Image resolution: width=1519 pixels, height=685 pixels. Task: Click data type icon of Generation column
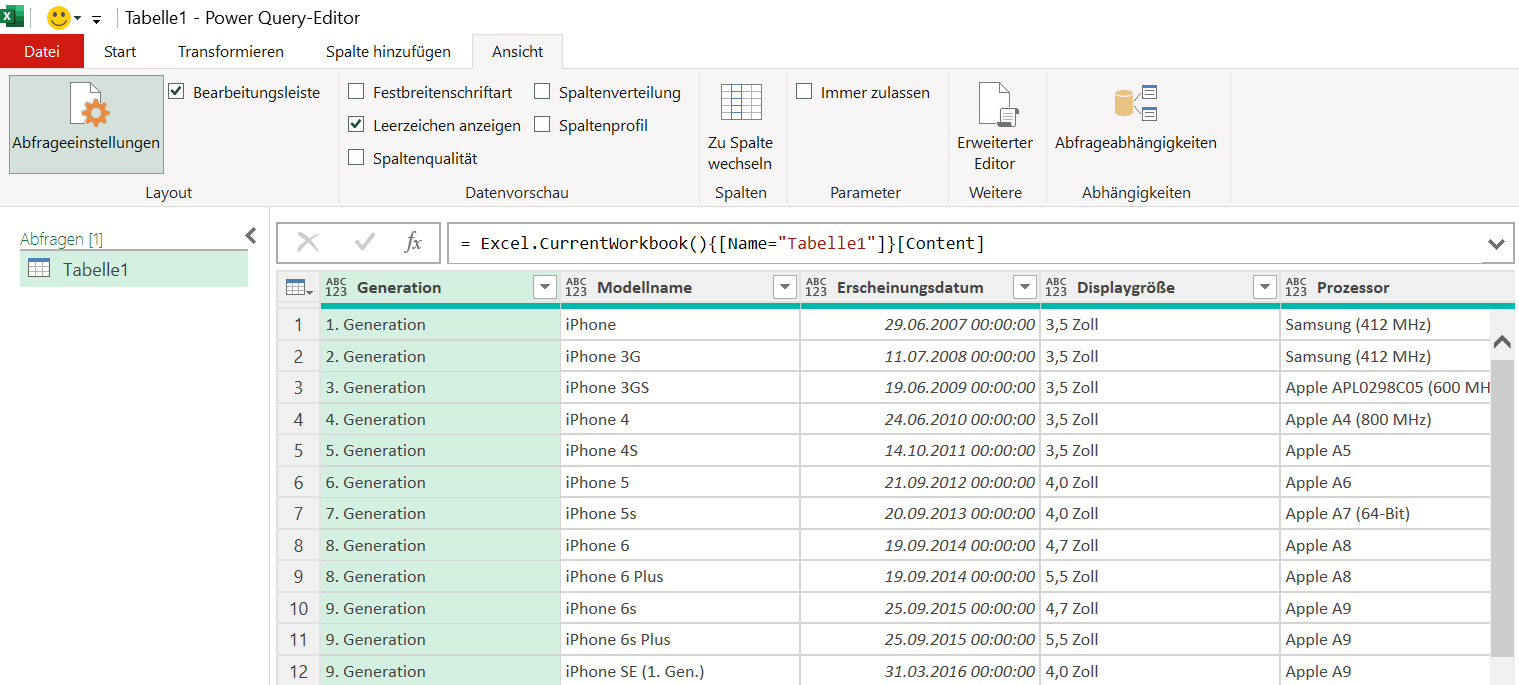click(337, 288)
